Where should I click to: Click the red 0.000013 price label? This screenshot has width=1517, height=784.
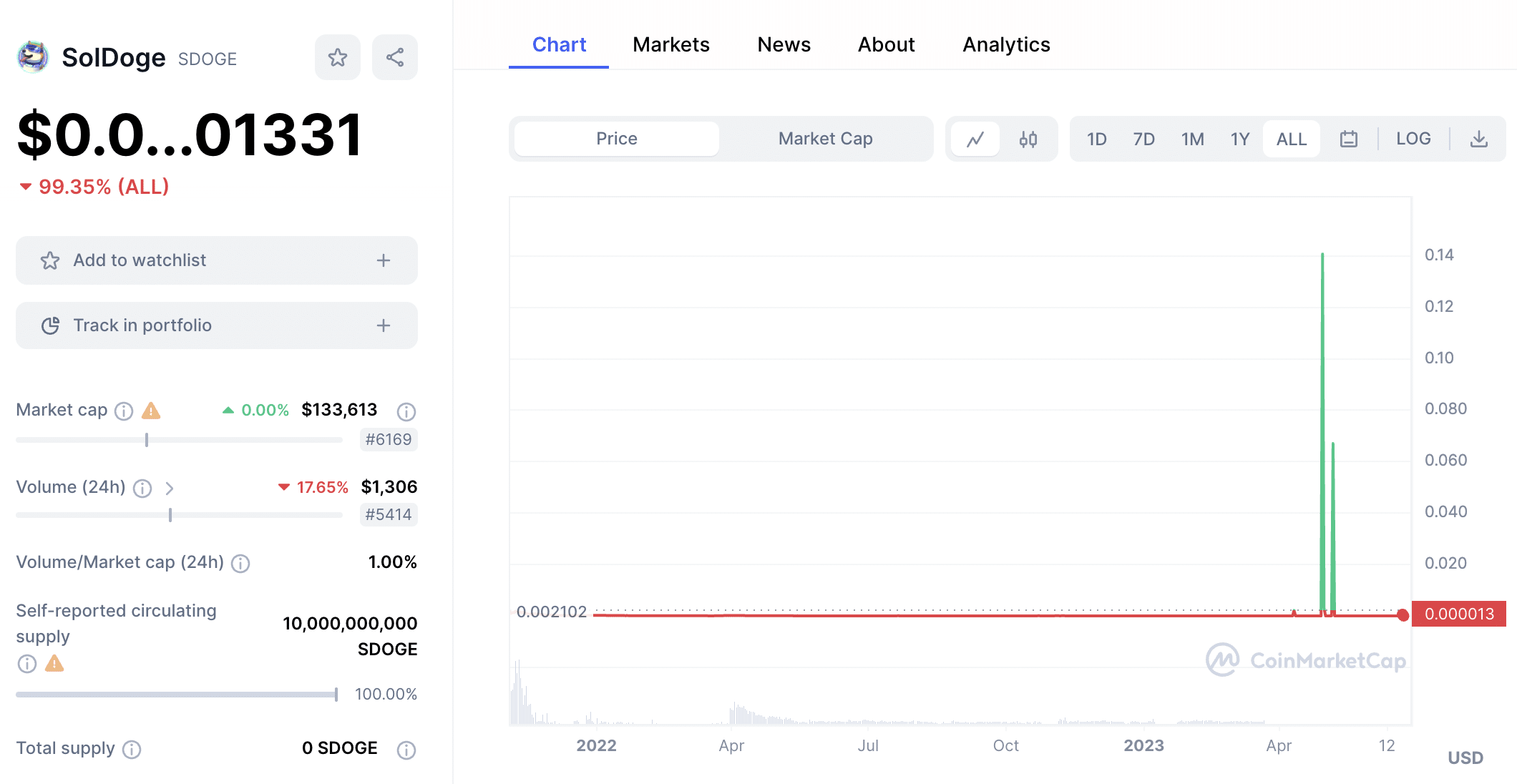(x=1459, y=614)
